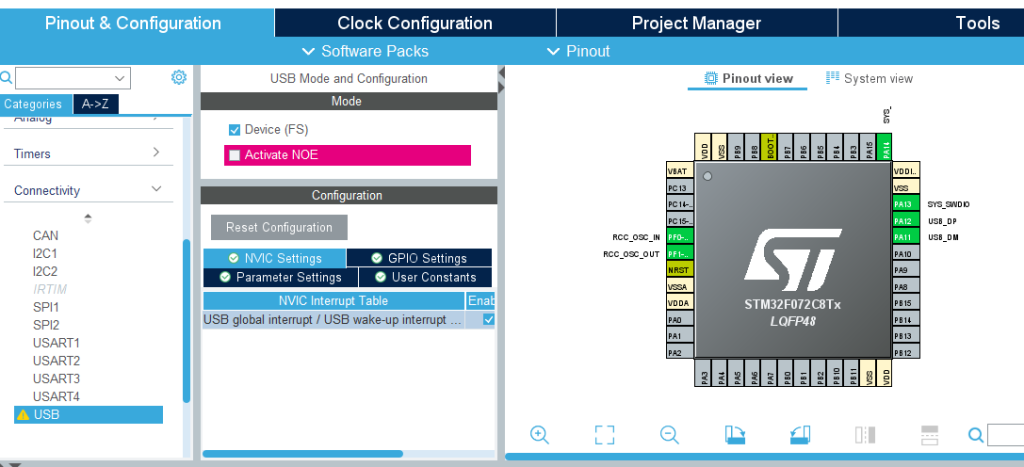Select green pin PA13 on chip

pyautogui.click(x=906, y=204)
